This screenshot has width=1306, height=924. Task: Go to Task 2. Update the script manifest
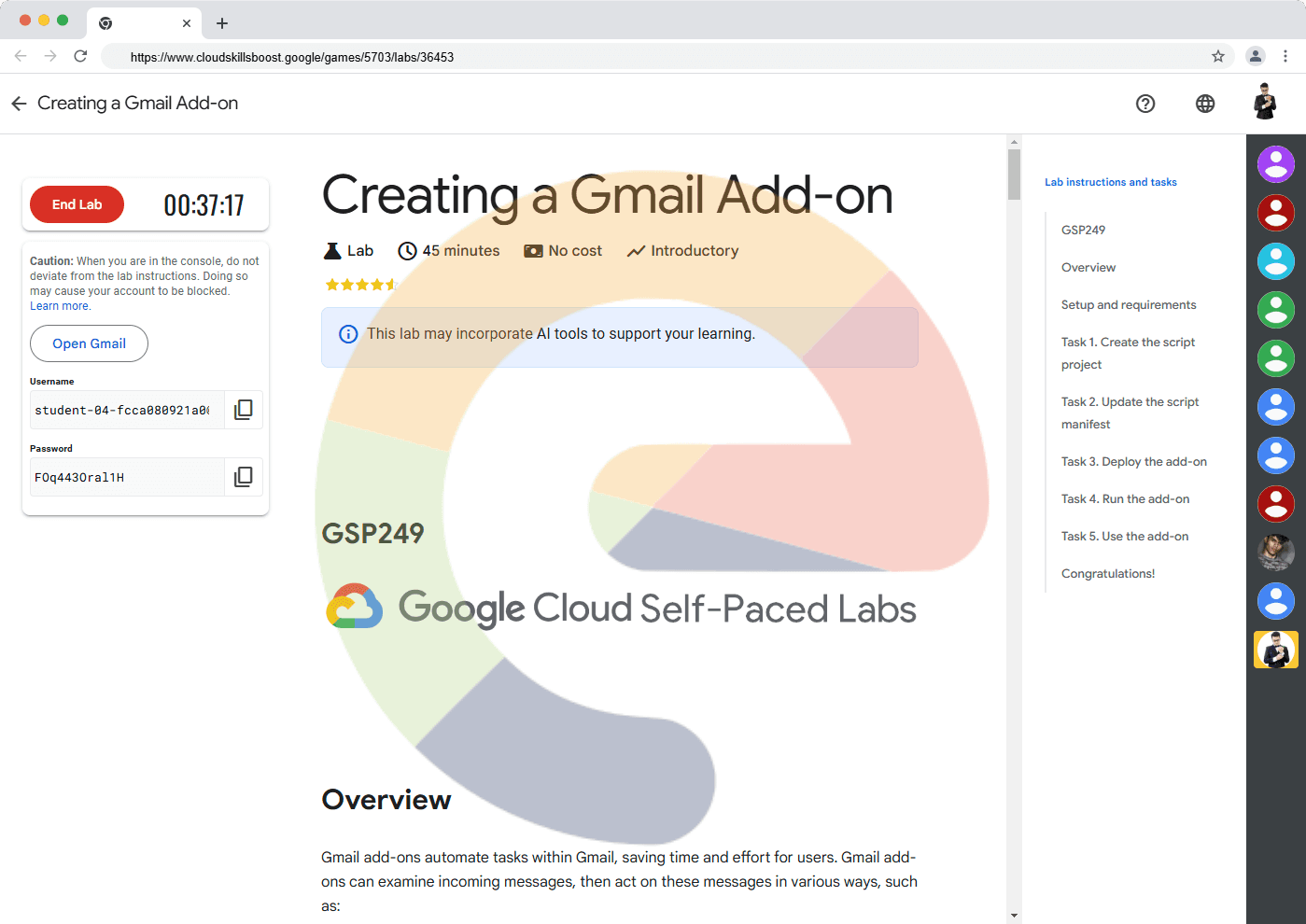(1130, 413)
